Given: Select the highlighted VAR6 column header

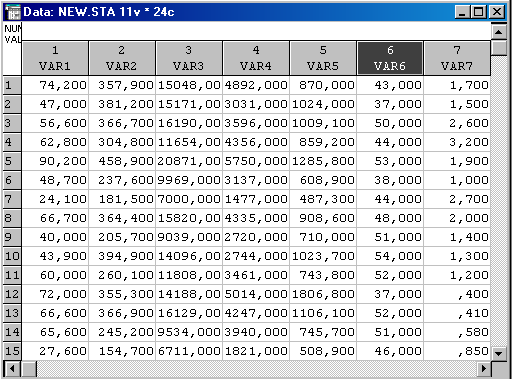Looking at the screenshot, I should tap(390, 58).
